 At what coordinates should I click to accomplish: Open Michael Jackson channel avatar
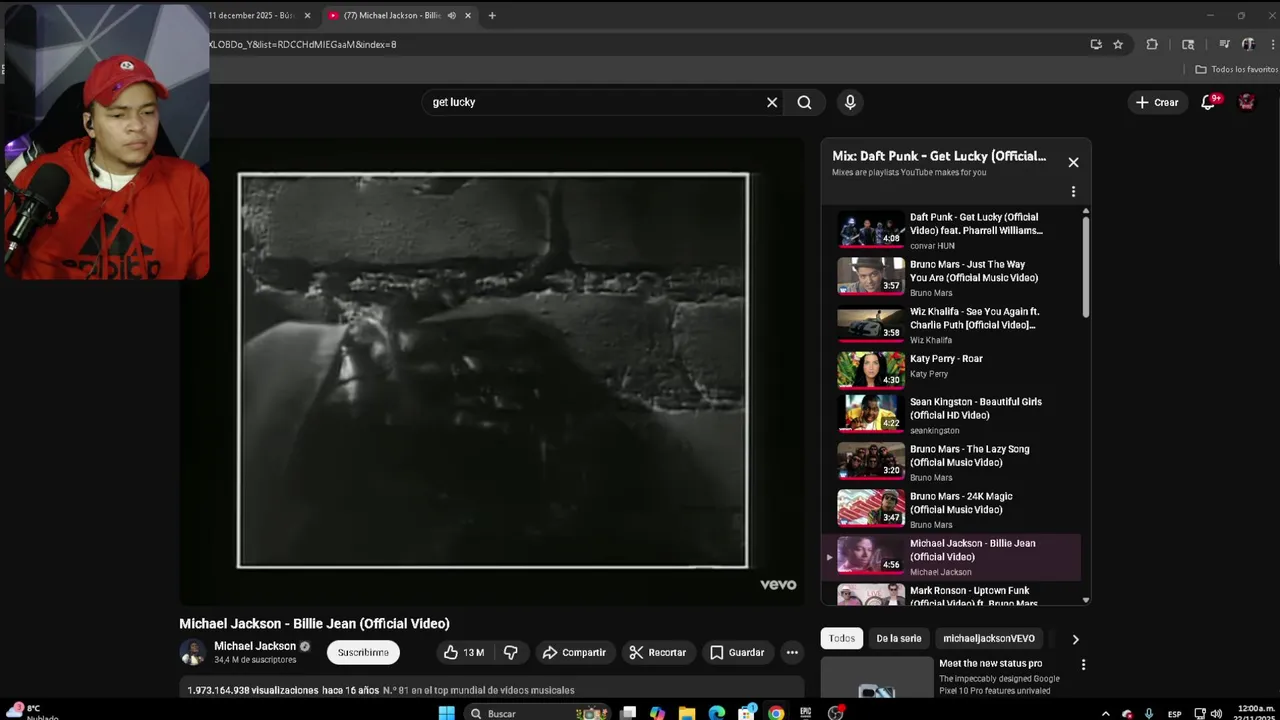pyautogui.click(x=192, y=652)
